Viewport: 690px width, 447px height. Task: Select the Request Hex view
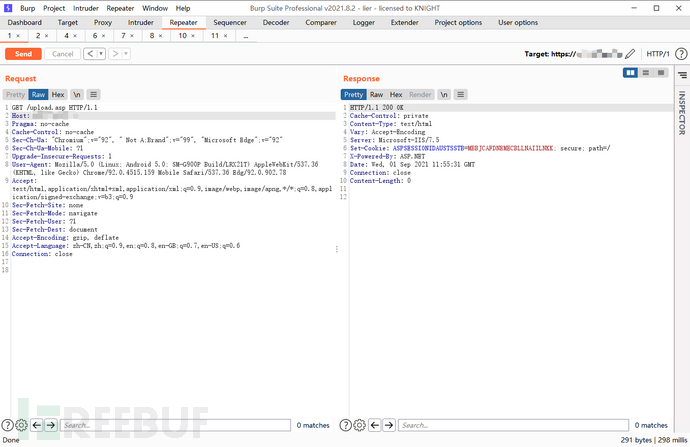pyautogui.click(x=58, y=95)
